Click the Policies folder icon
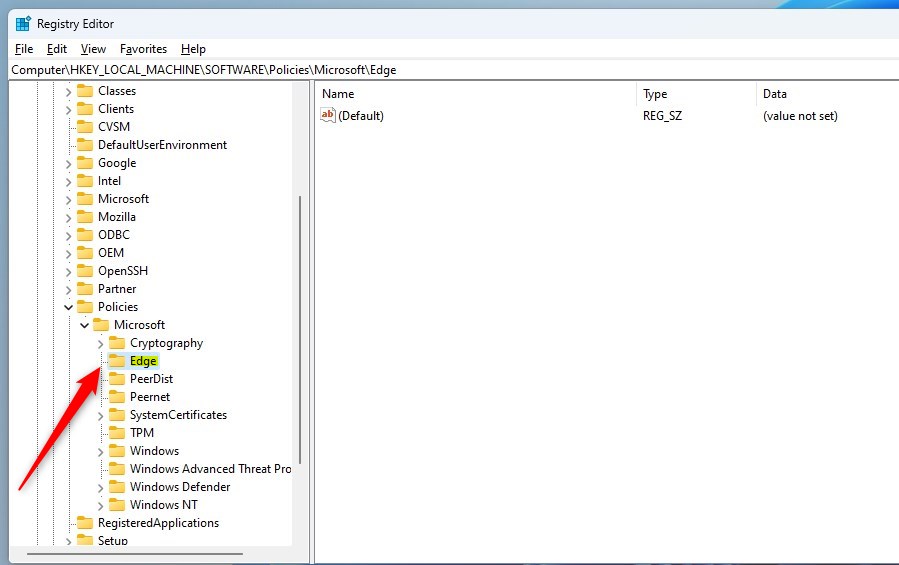Image resolution: width=899 pixels, height=565 pixels. (x=85, y=306)
